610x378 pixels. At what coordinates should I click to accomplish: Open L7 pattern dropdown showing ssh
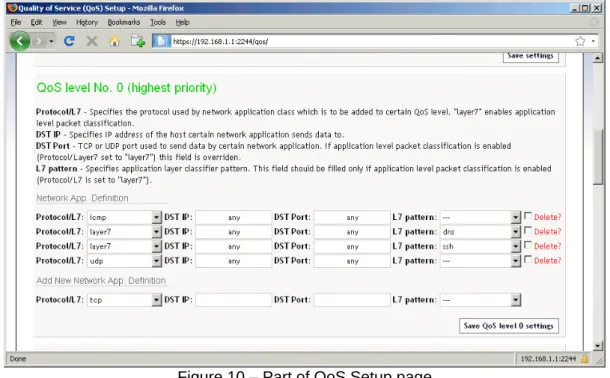[480, 246]
